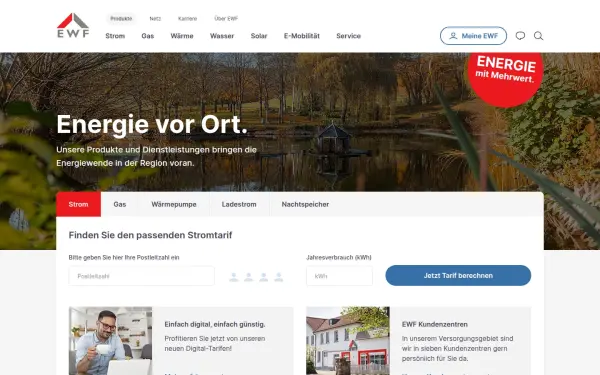The image size is (600, 375).
Task: Open the Gas navigation item
Action: pyautogui.click(x=148, y=36)
